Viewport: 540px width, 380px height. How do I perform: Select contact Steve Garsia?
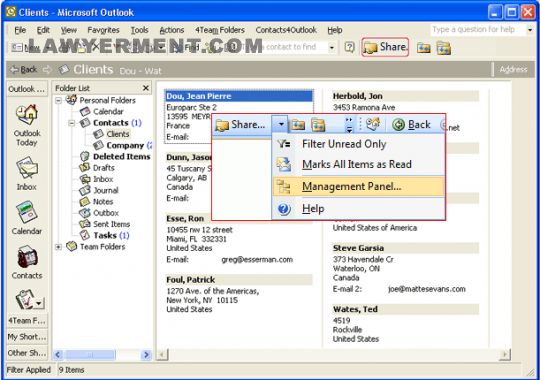coord(405,248)
